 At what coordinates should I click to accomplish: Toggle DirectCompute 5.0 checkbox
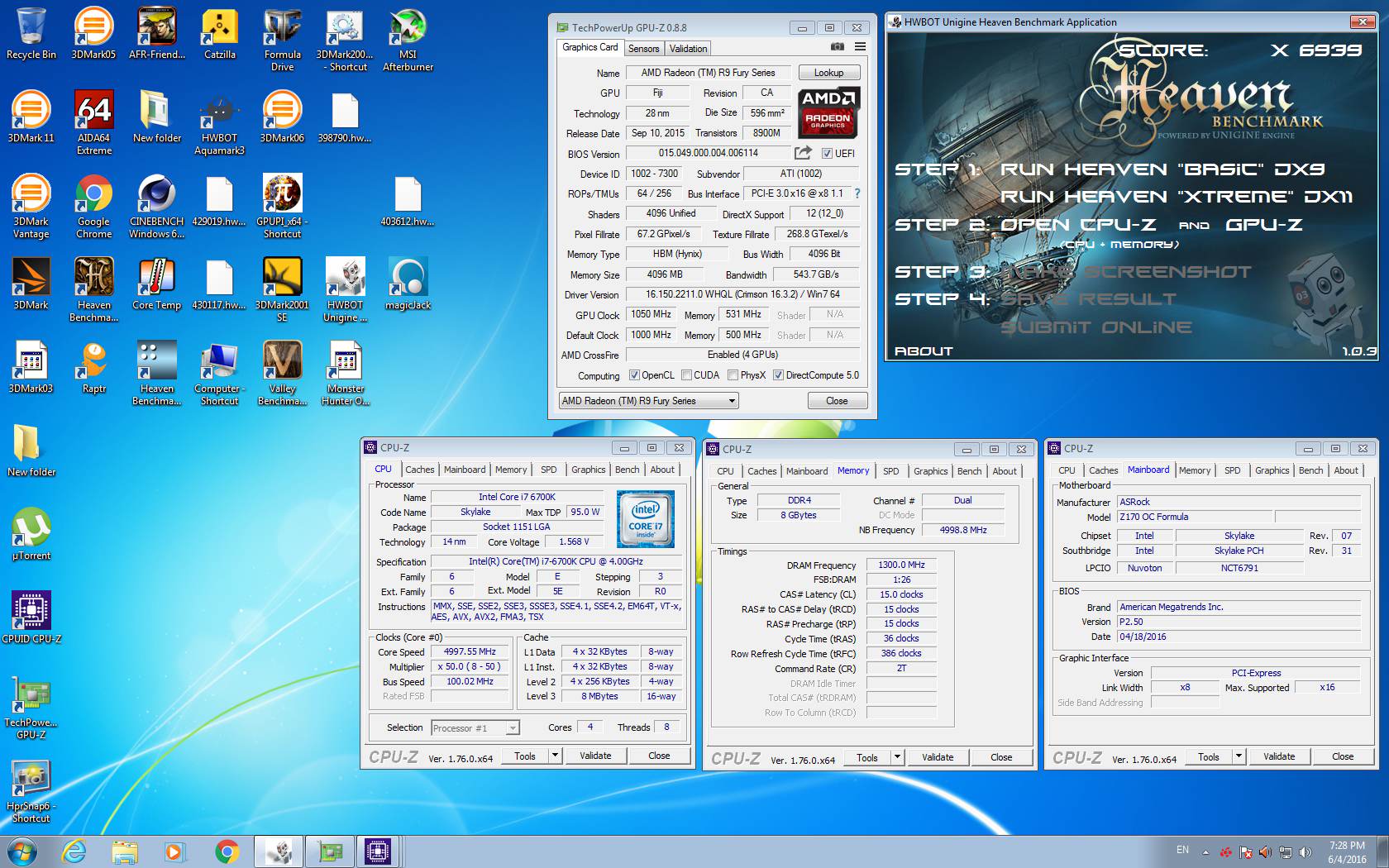click(778, 375)
